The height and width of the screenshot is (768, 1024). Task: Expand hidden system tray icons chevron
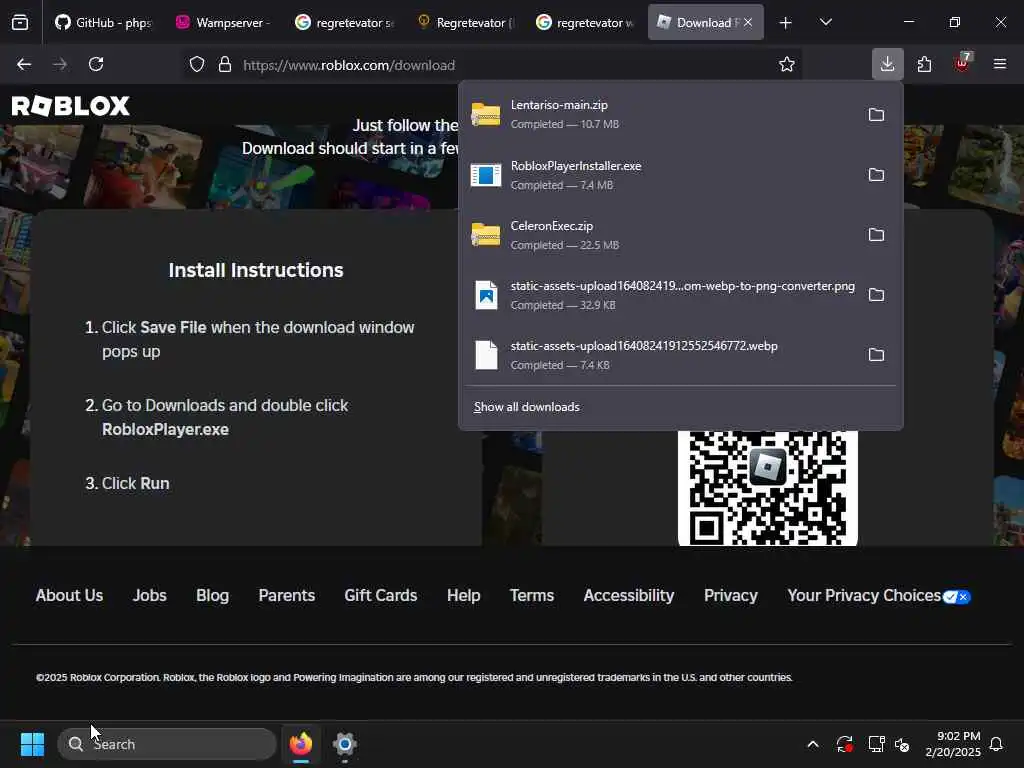(813, 744)
